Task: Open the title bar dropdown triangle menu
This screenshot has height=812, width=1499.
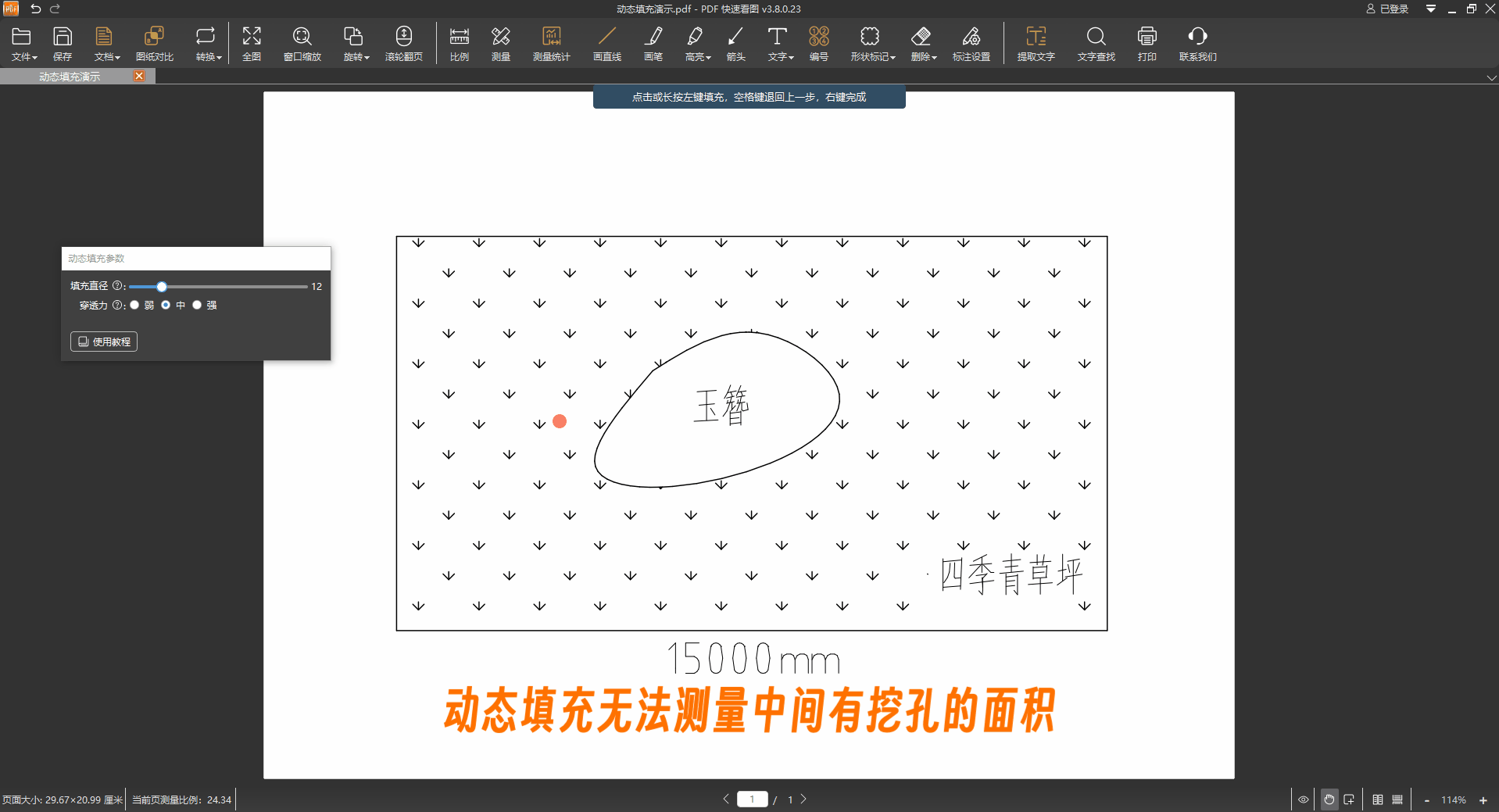Action: (x=1431, y=9)
